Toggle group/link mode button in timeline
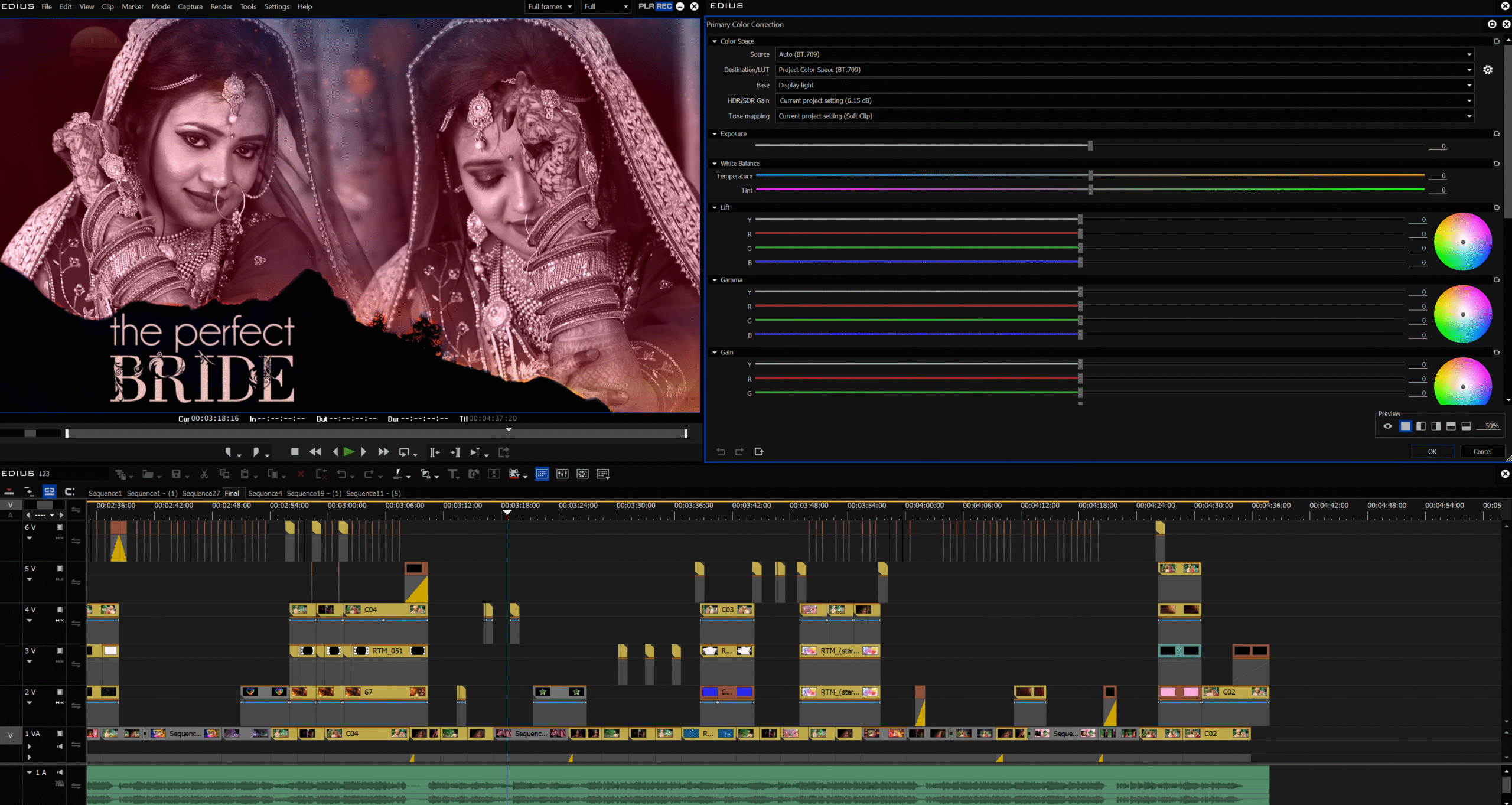The image size is (1512, 805). click(x=49, y=491)
